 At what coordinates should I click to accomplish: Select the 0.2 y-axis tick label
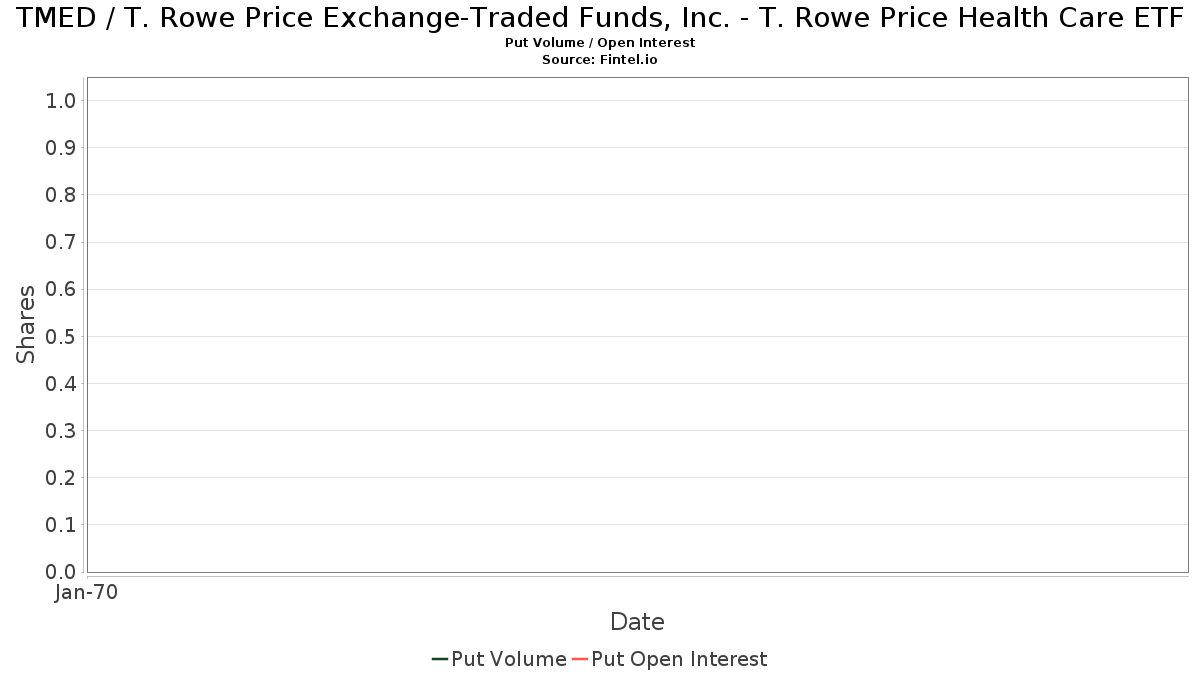(x=61, y=478)
